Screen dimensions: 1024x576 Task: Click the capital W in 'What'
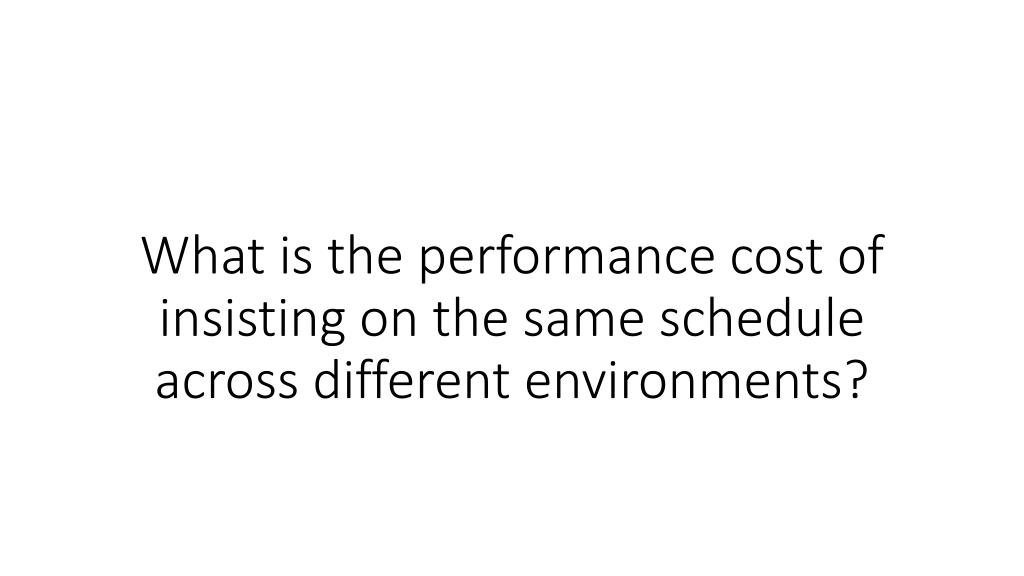click(166, 255)
